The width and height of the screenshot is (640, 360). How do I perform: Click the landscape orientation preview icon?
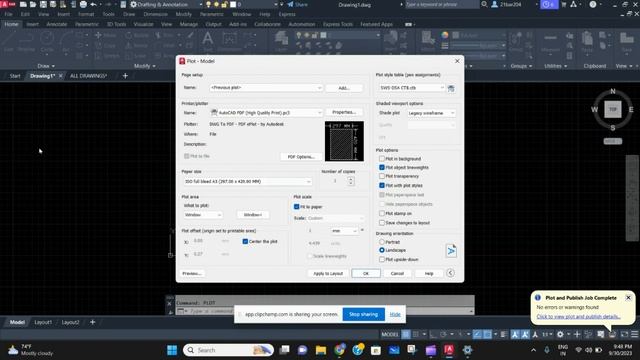coord(451,251)
